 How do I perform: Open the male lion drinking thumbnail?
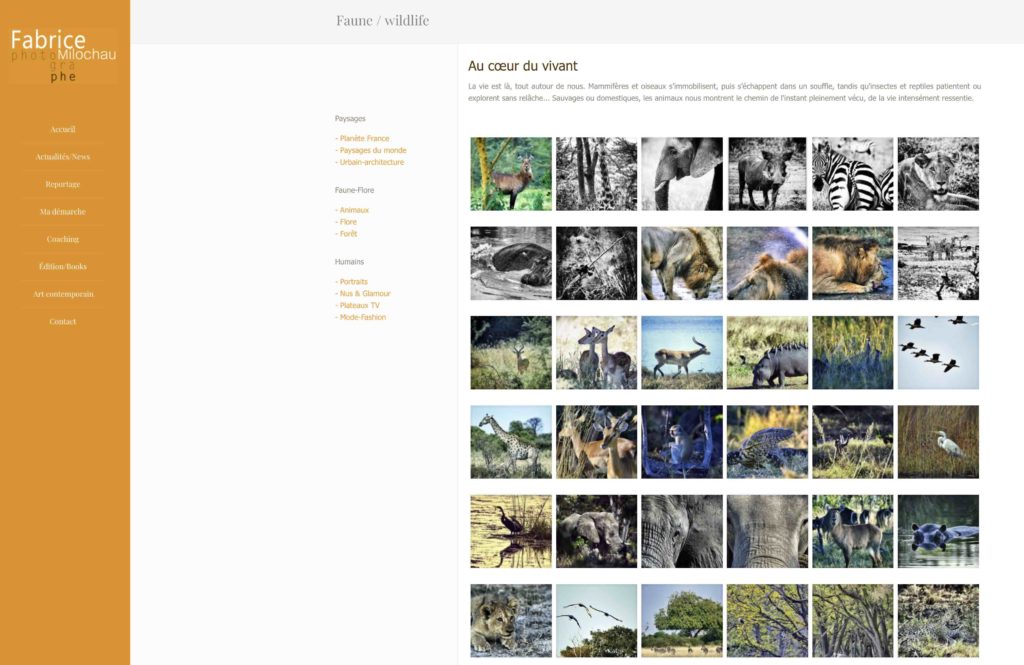coord(682,263)
